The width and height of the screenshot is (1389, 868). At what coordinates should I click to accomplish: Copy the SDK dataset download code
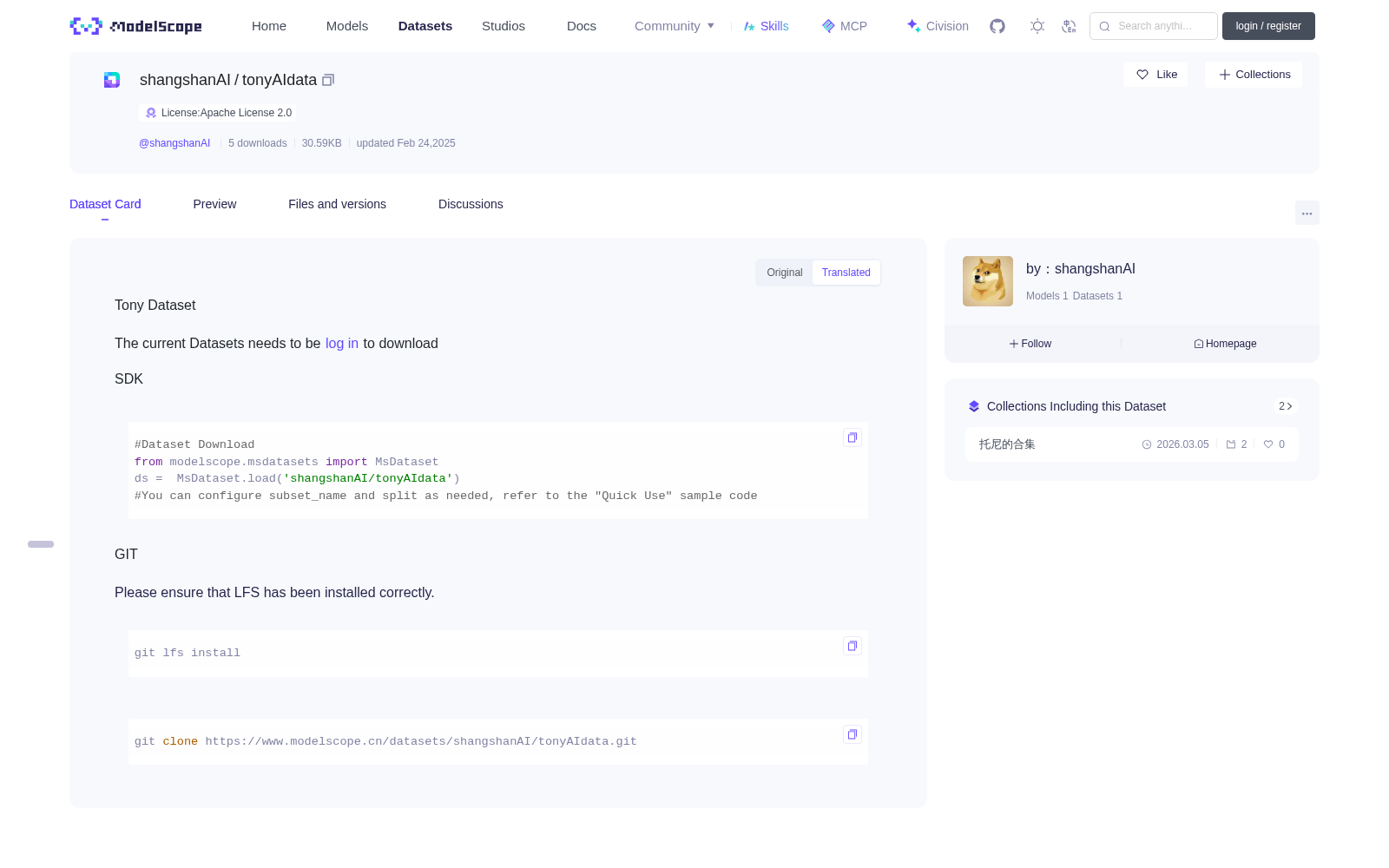[852, 437]
